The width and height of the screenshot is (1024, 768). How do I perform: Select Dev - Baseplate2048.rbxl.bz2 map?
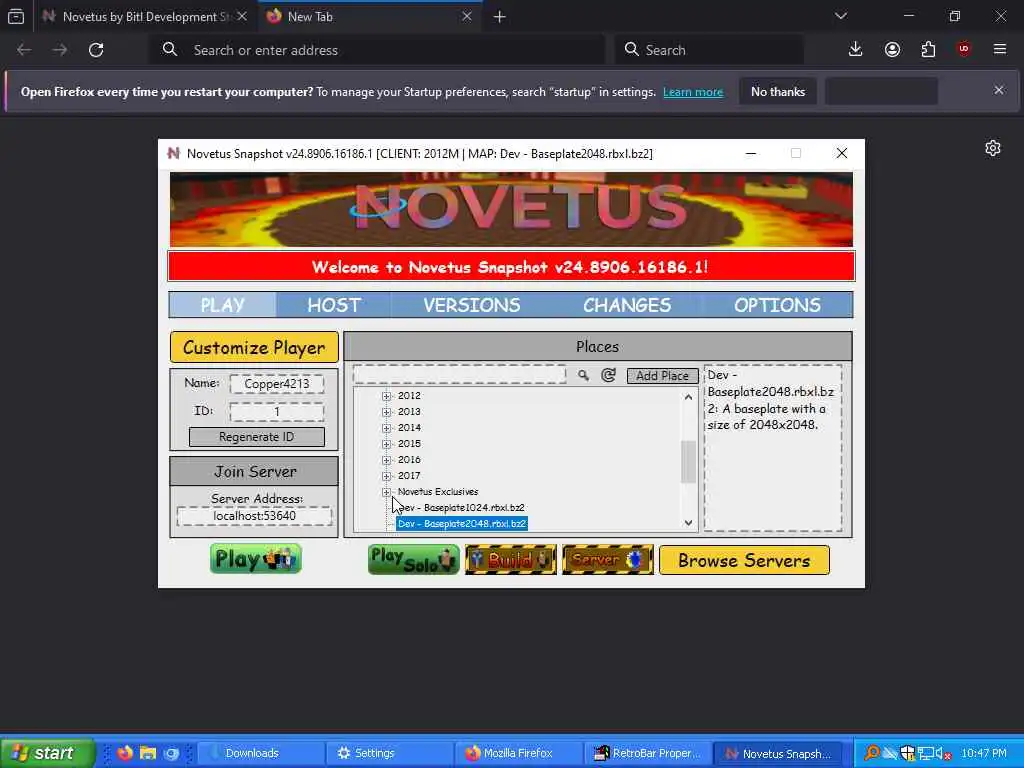coord(462,524)
